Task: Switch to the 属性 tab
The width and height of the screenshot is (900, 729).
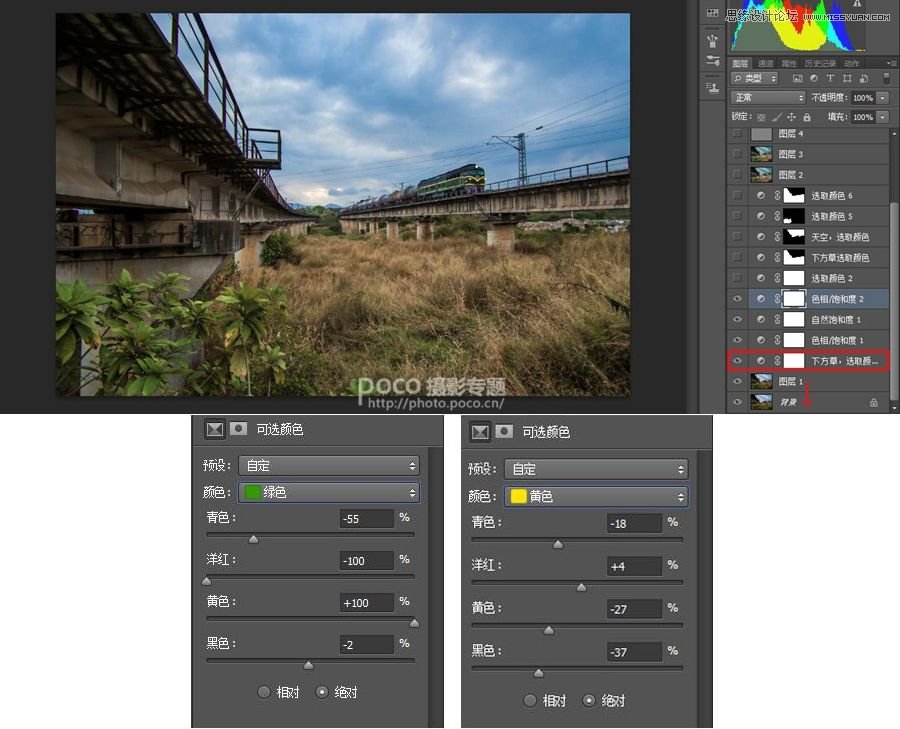Action: 789,63
